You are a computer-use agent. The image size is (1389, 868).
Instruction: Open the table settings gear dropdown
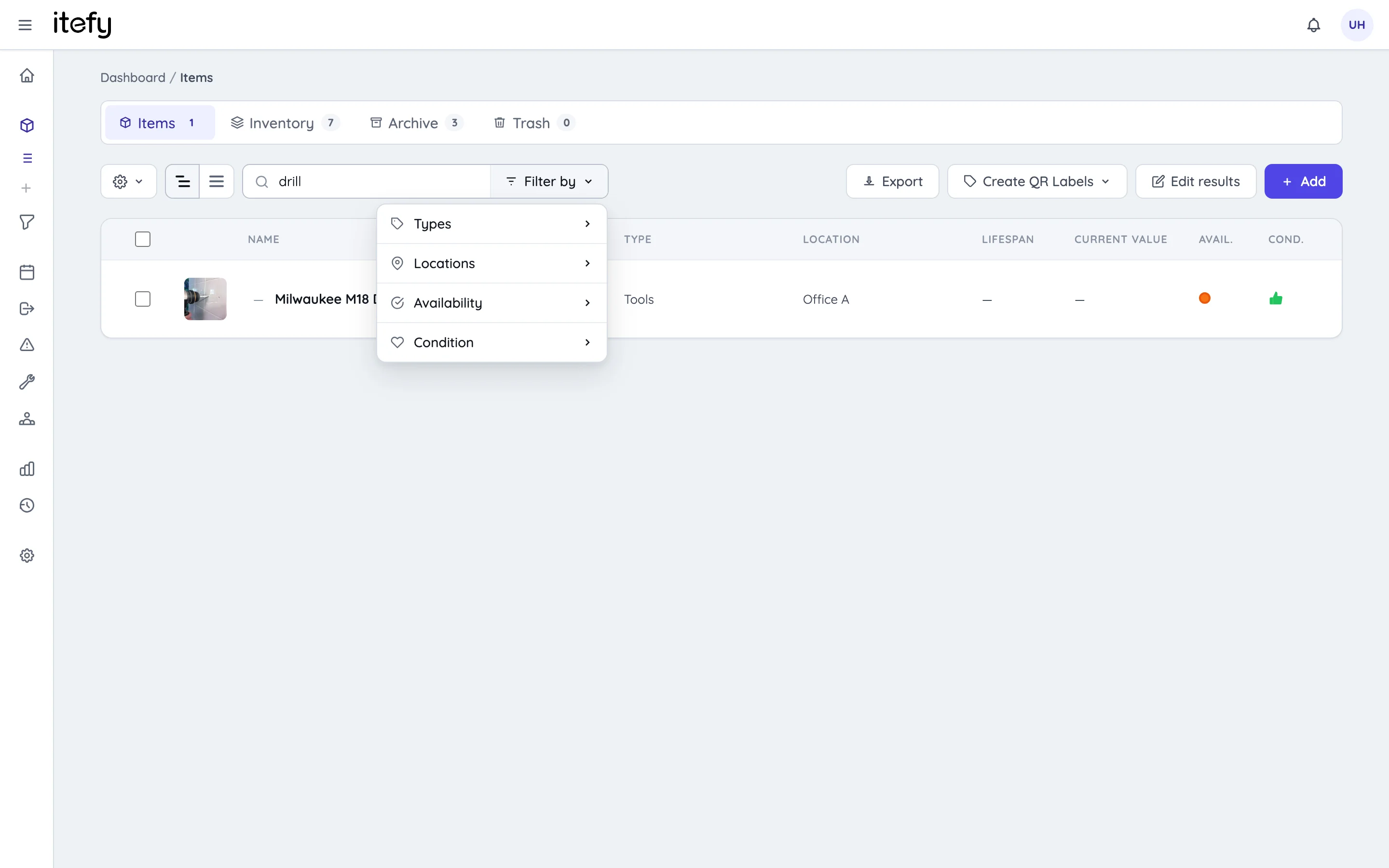129,181
